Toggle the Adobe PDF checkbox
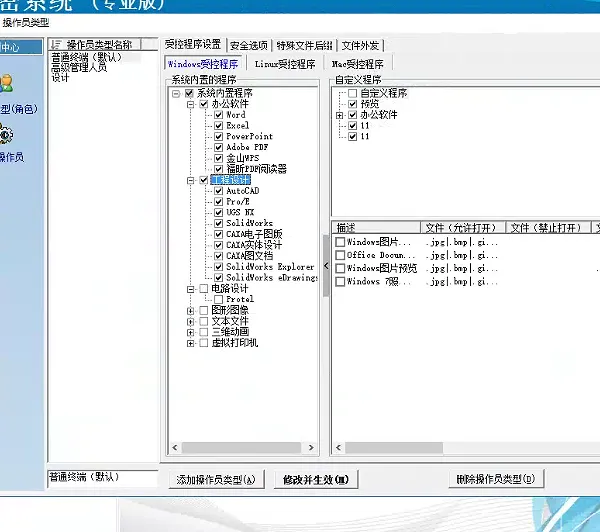 [x=218, y=147]
